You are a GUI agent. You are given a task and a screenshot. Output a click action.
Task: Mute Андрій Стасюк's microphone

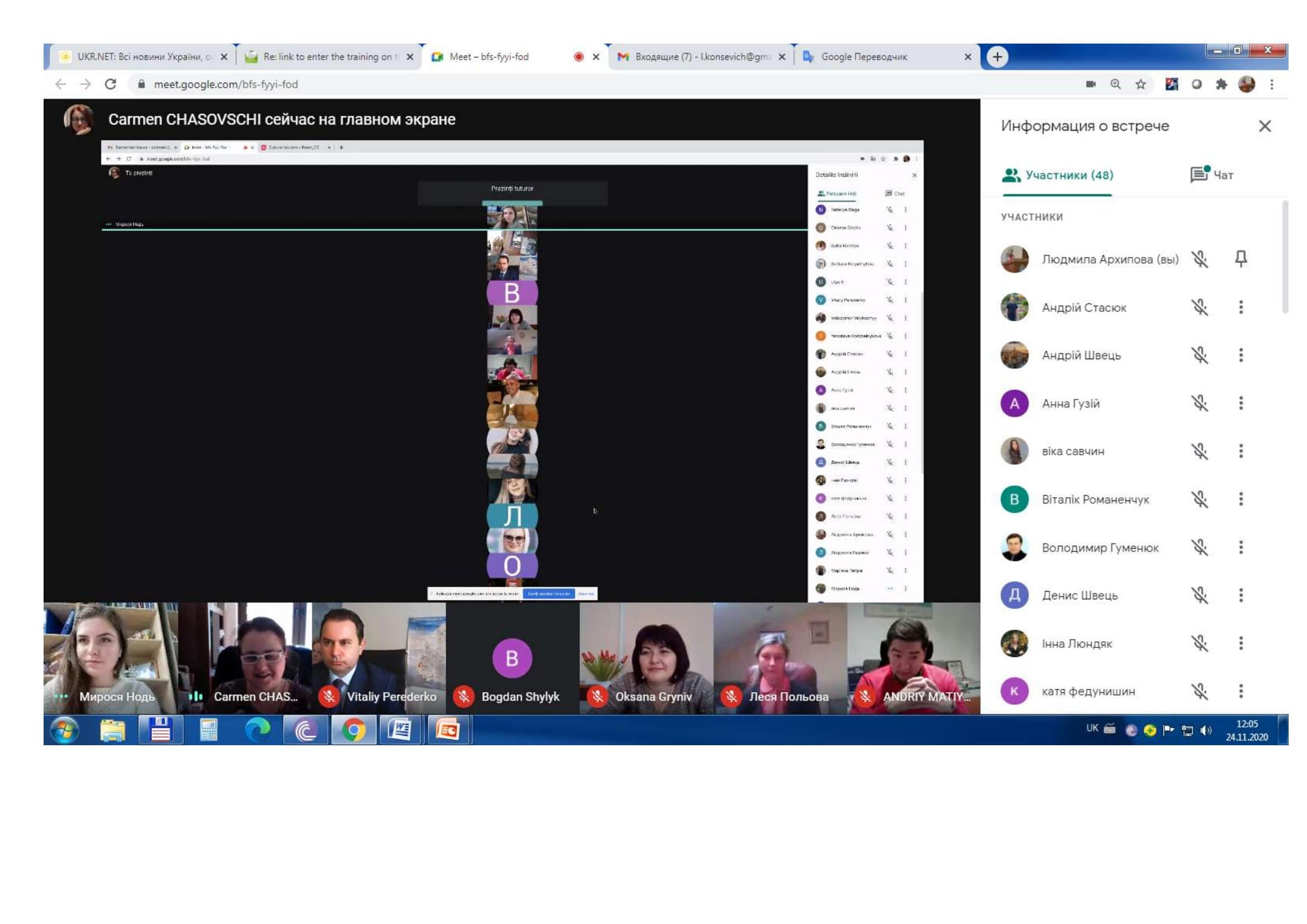[1199, 307]
